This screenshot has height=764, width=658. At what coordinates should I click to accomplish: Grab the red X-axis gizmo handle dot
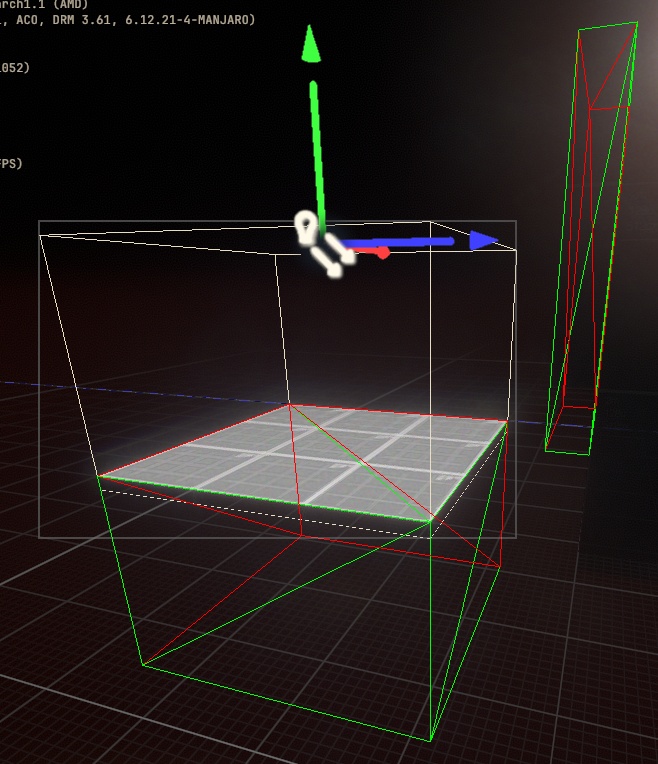coord(382,252)
